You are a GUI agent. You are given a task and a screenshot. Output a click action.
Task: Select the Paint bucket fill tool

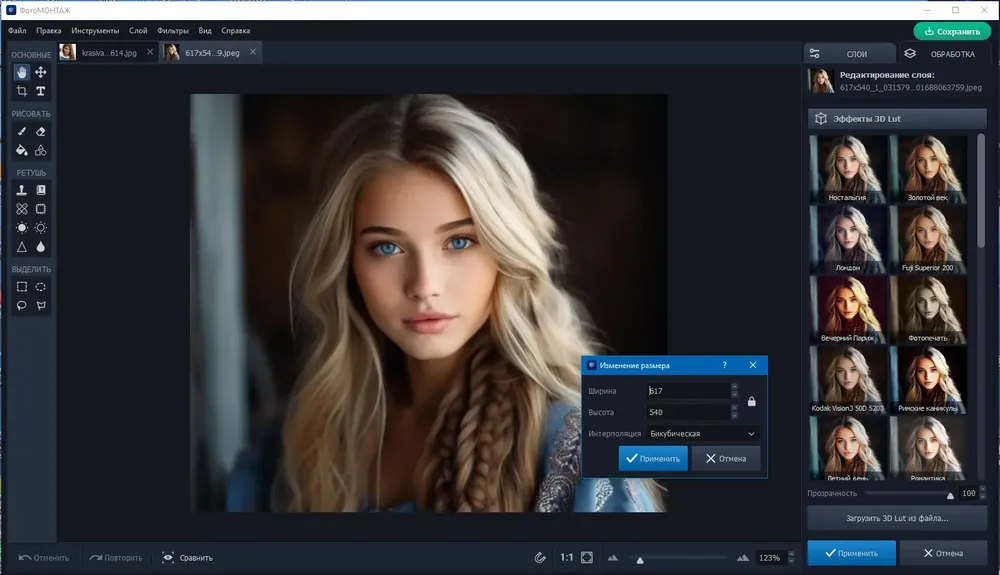[22, 150]
